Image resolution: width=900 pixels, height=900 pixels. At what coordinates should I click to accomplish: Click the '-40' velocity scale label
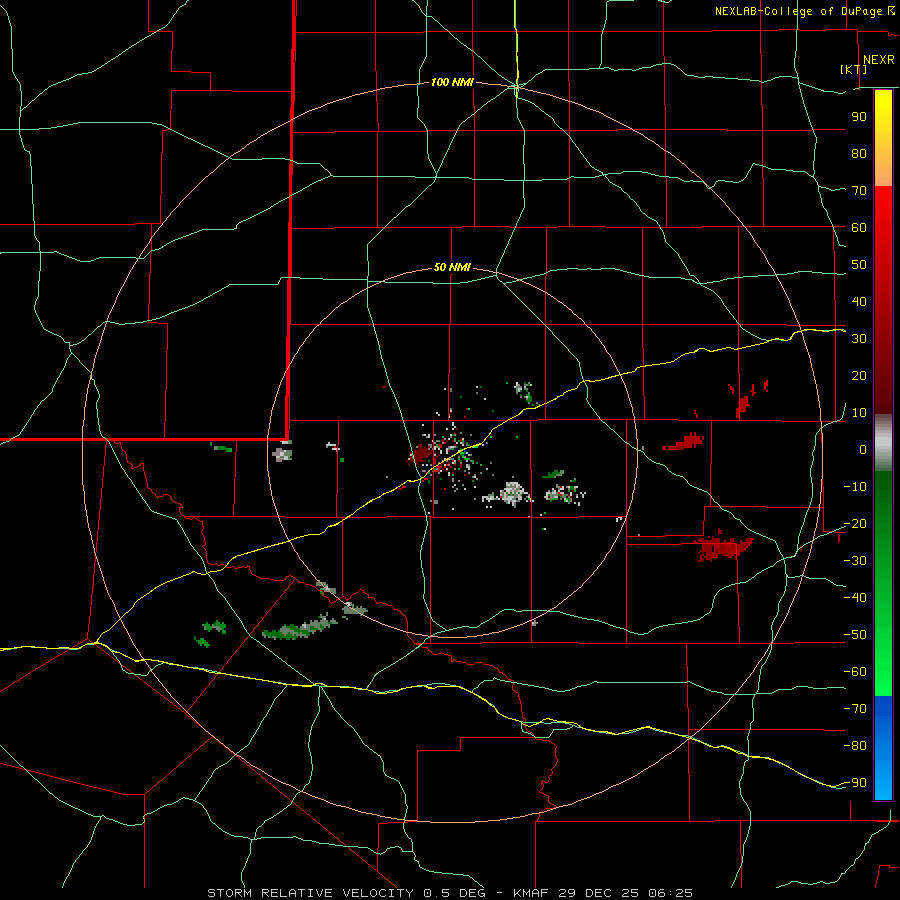pyautogui.click(x=855, y=598)
